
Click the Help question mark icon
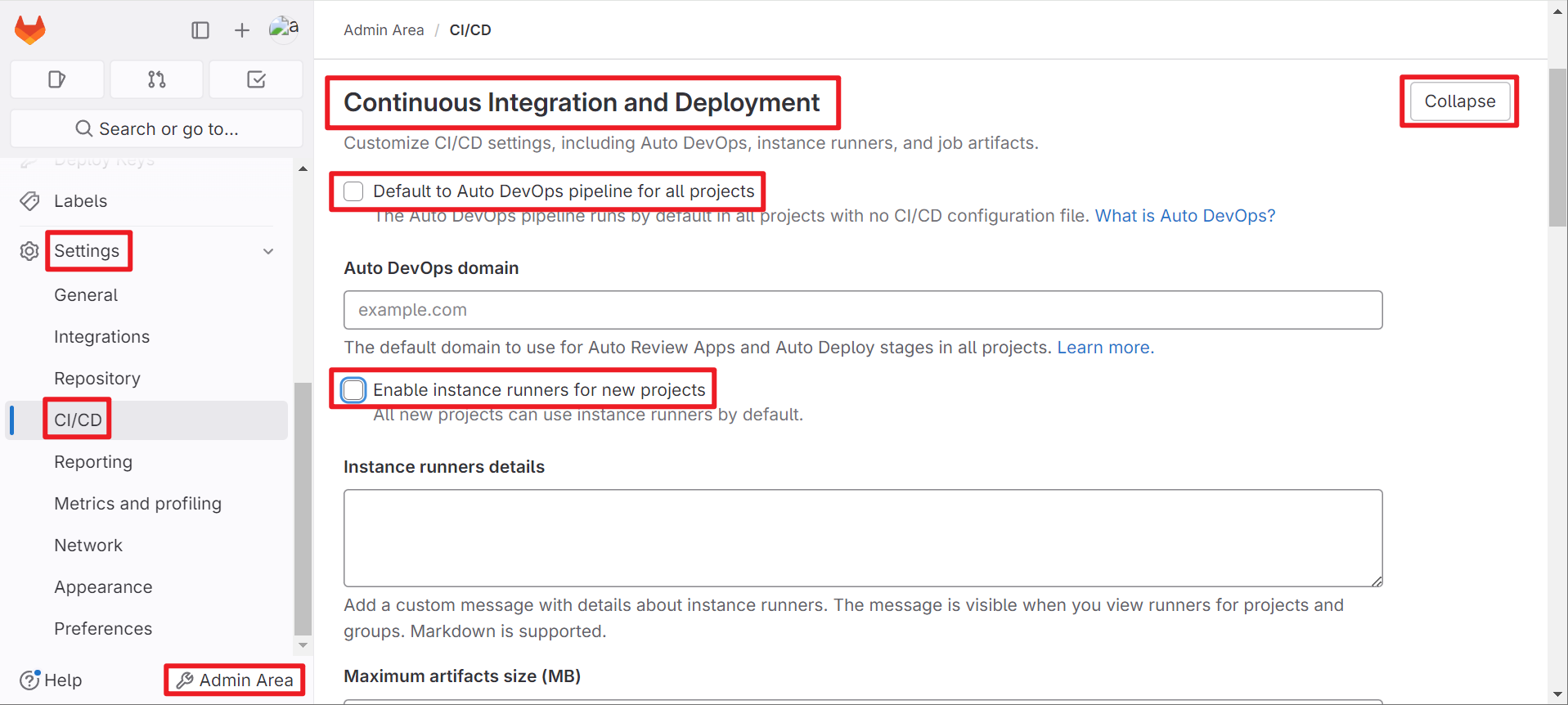click(29, 680)
